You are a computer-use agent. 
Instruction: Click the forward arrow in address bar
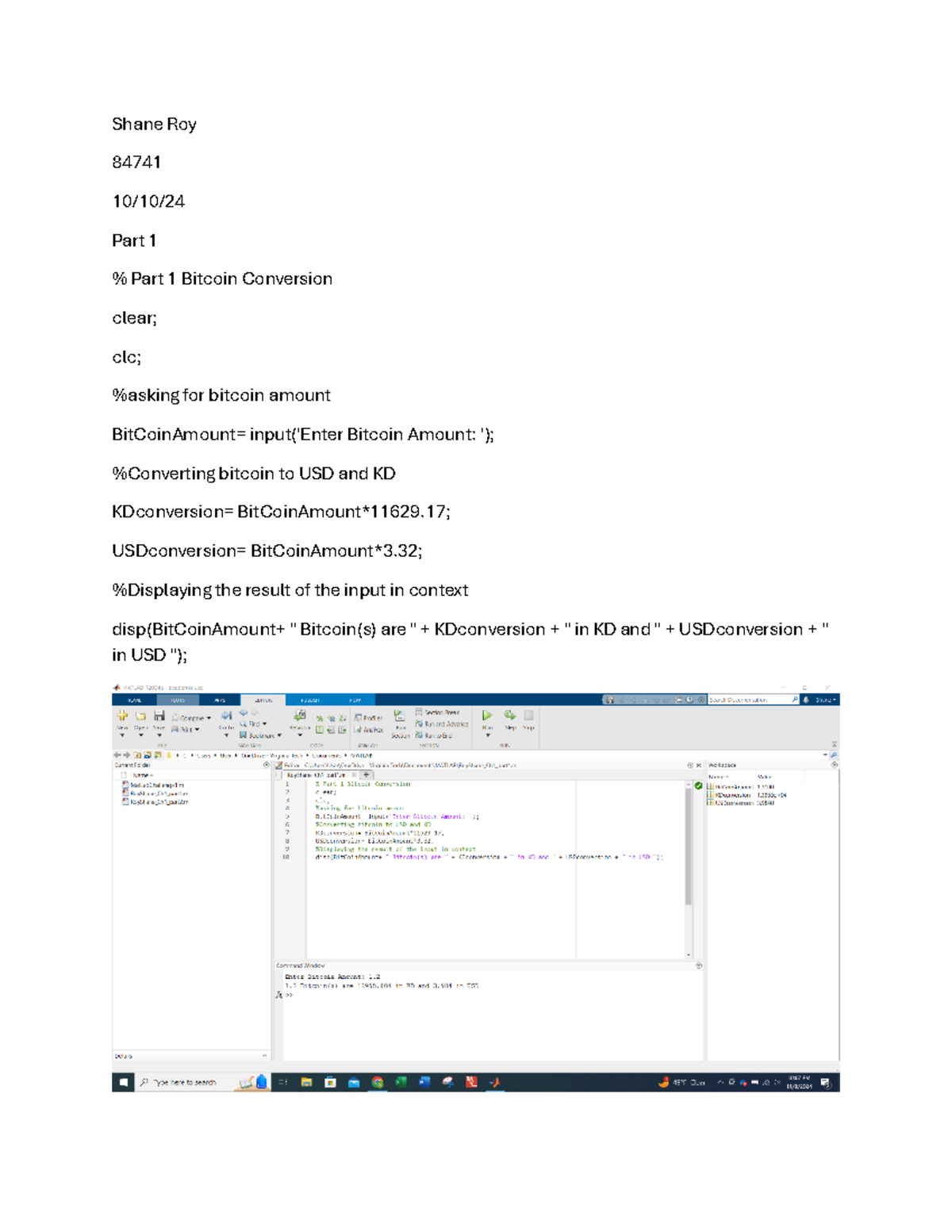click(x=126, y=755)
